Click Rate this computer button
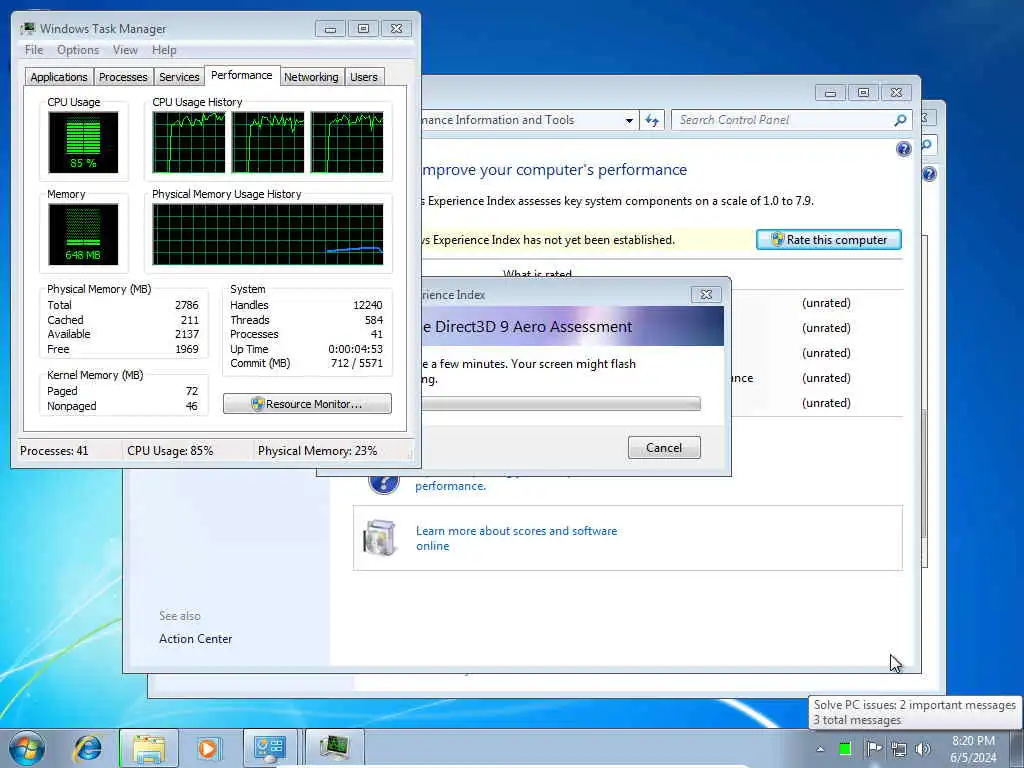Image resolution: width=1024 pixels, height=768 pixels. tap(829, 240)
